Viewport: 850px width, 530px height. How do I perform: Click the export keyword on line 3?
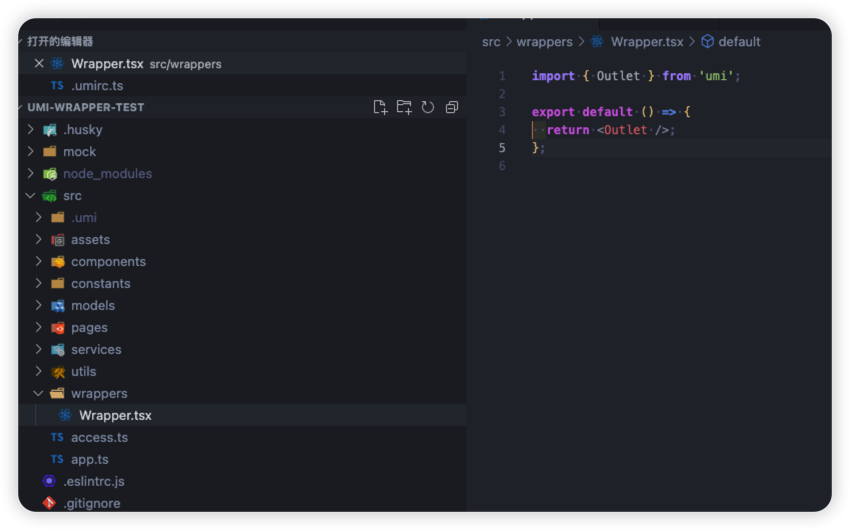(x=553, y=112)
